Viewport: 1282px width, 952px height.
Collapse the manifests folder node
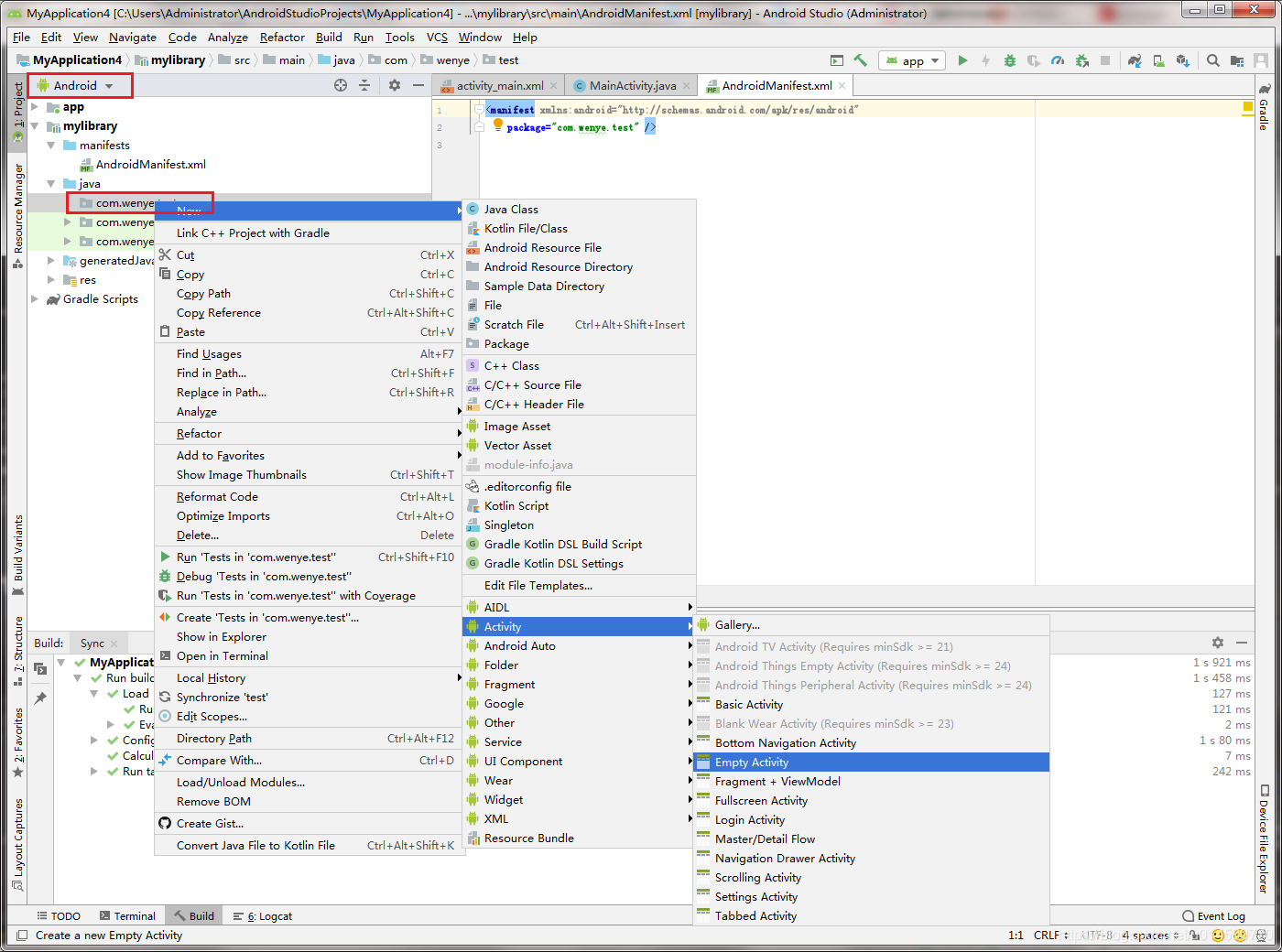click(x=51, y=146)
